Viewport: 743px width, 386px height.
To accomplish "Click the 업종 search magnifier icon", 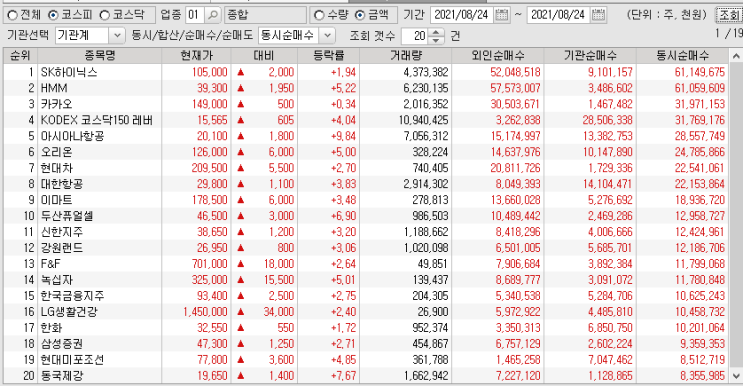I will pos(213,15).
